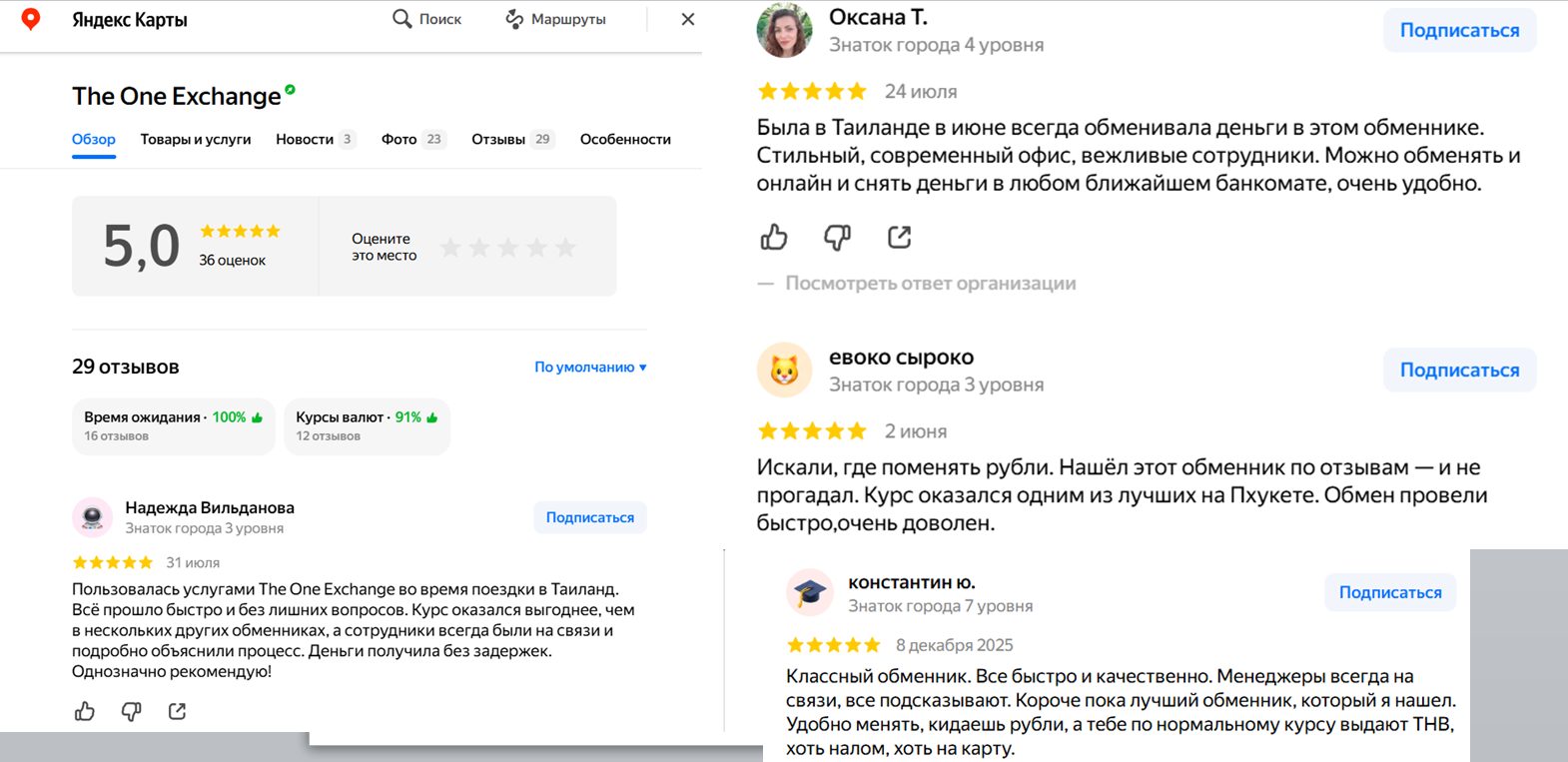The image size is (1568, 762).
Task: Click Оксана's Знаток города 4 уровня label
Action: point(937,45)
